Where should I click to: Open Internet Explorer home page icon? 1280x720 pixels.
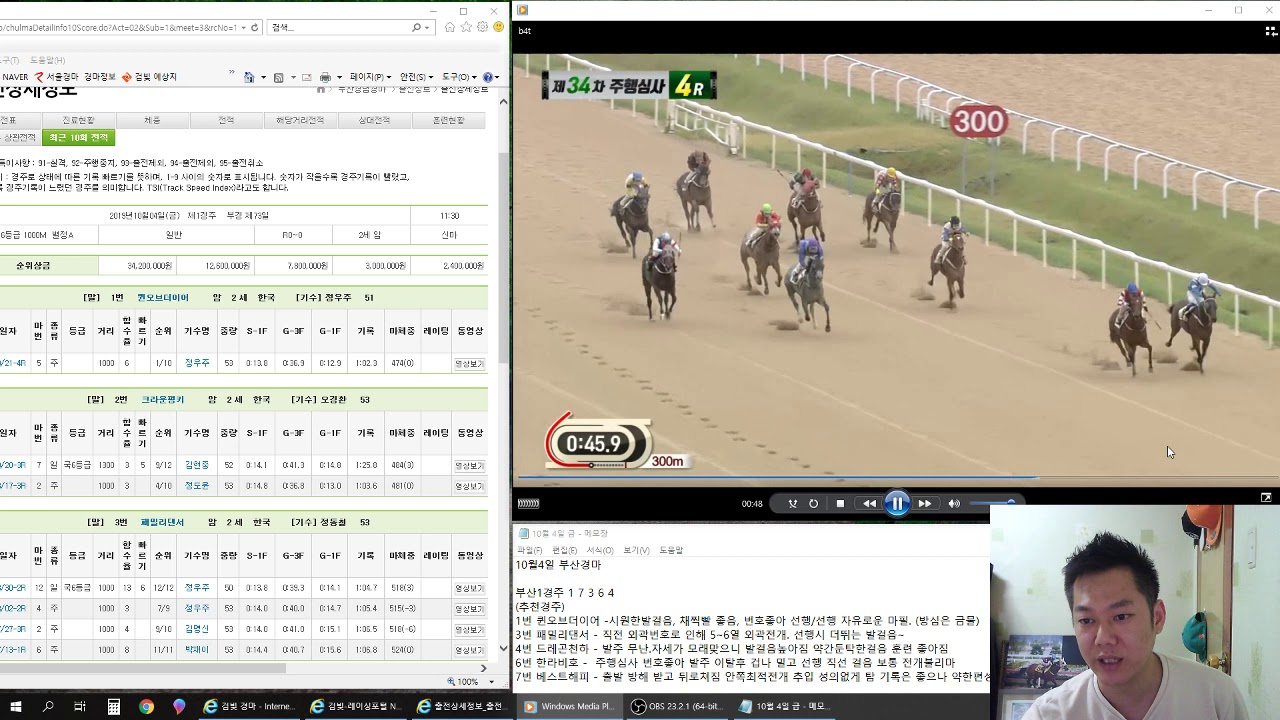(x=450, y=27)
